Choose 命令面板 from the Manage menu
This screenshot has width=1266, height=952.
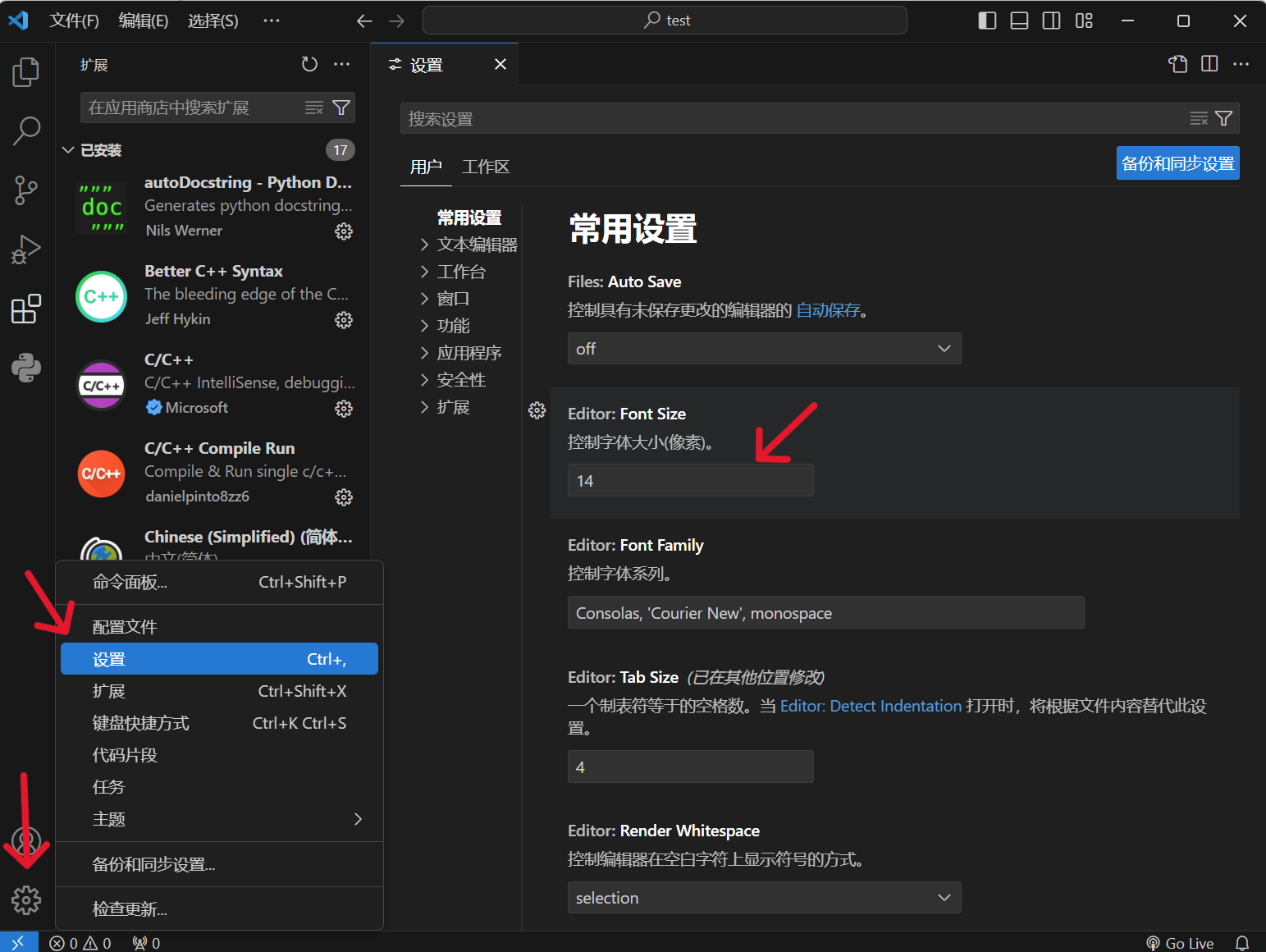point(219,583)
